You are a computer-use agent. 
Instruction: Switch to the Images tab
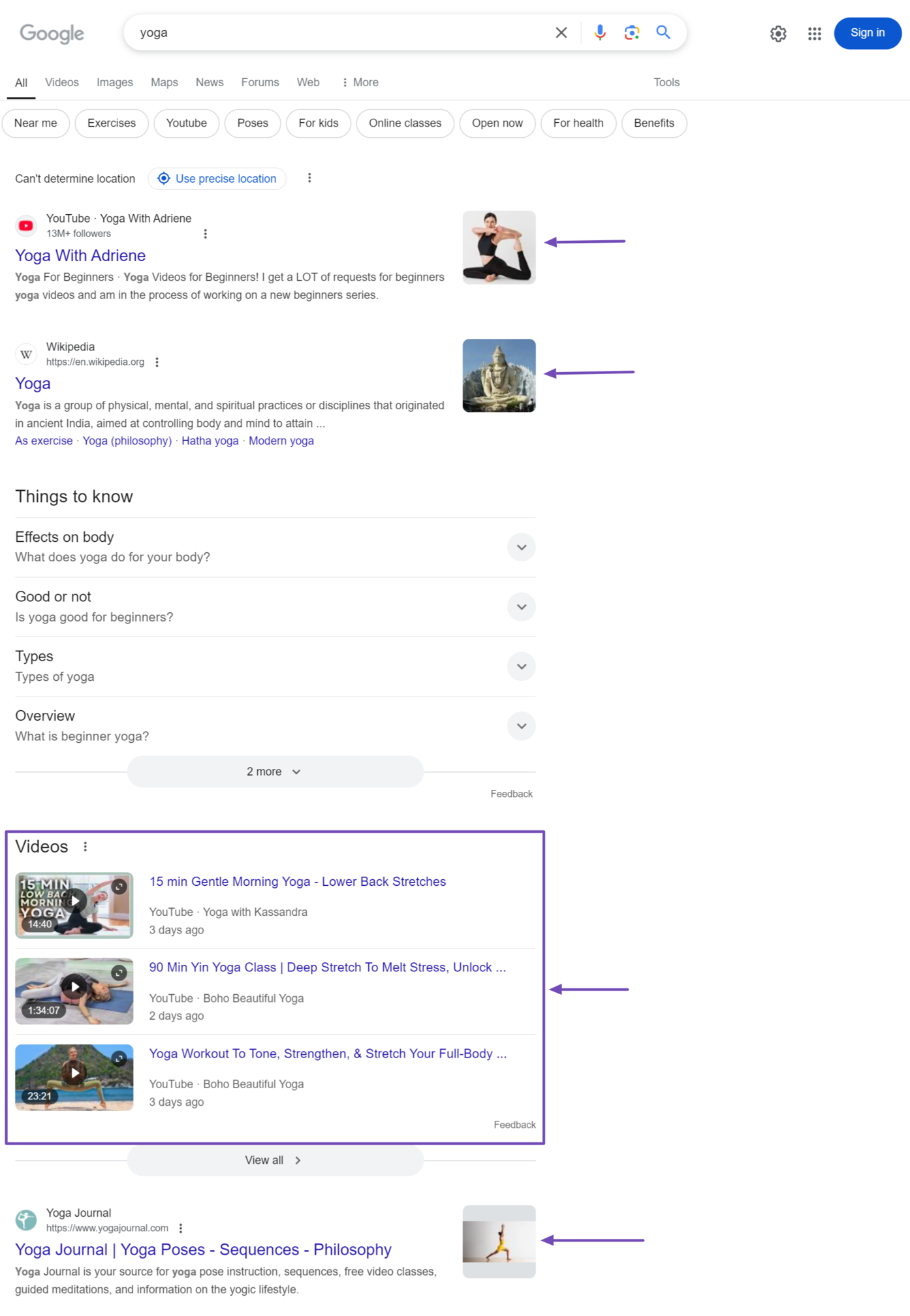(x=115, y=82)
